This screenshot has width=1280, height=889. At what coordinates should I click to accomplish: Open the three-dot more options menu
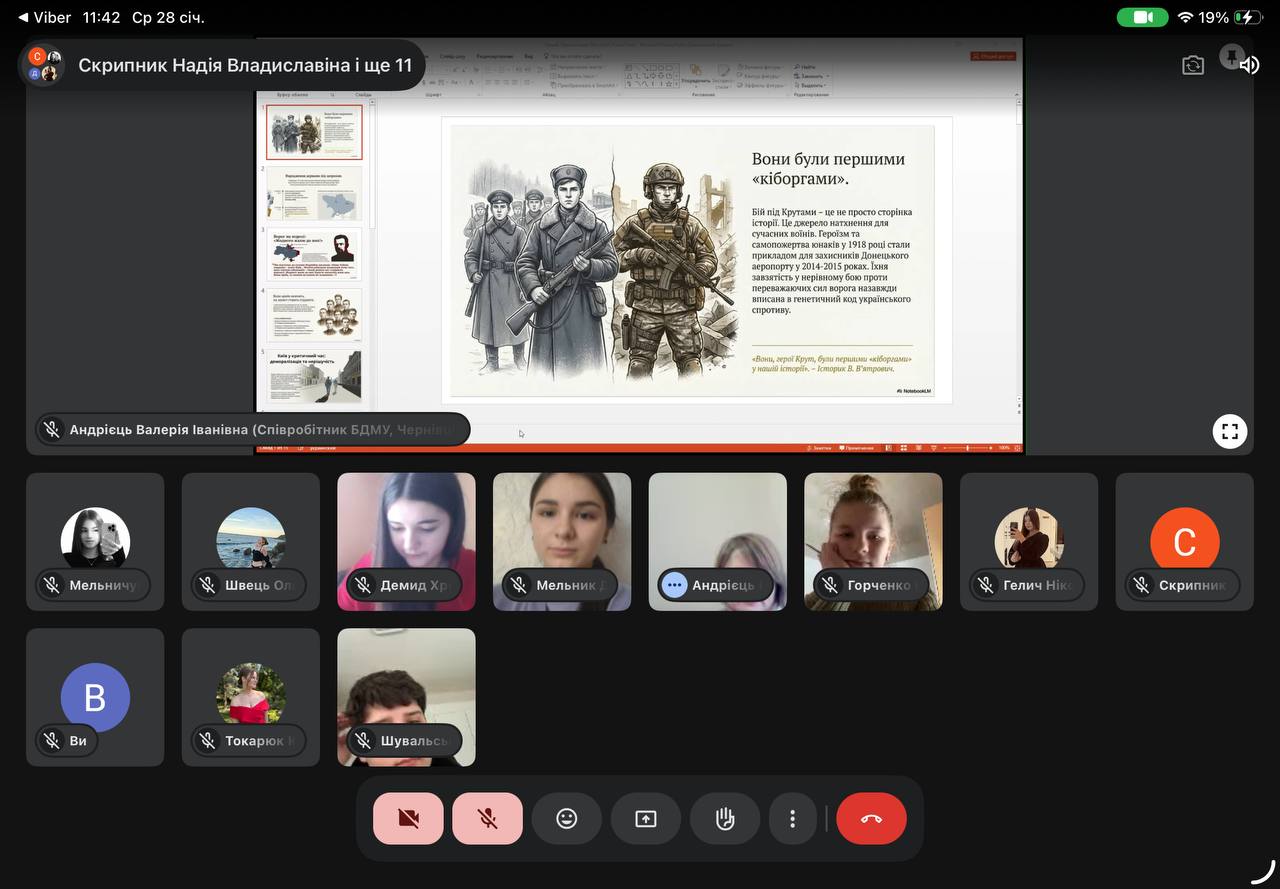click(x=792, y=819)
